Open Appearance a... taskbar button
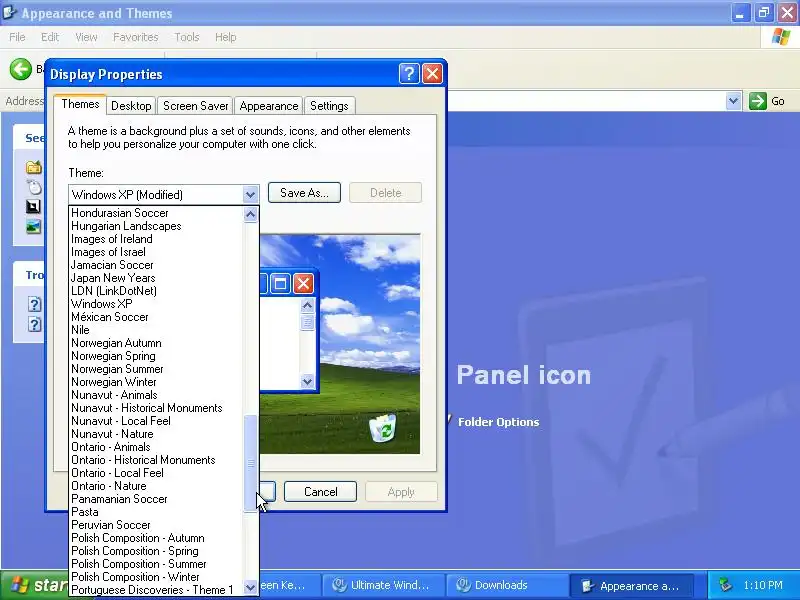This screenshot has width=800, height=600. 631,585
